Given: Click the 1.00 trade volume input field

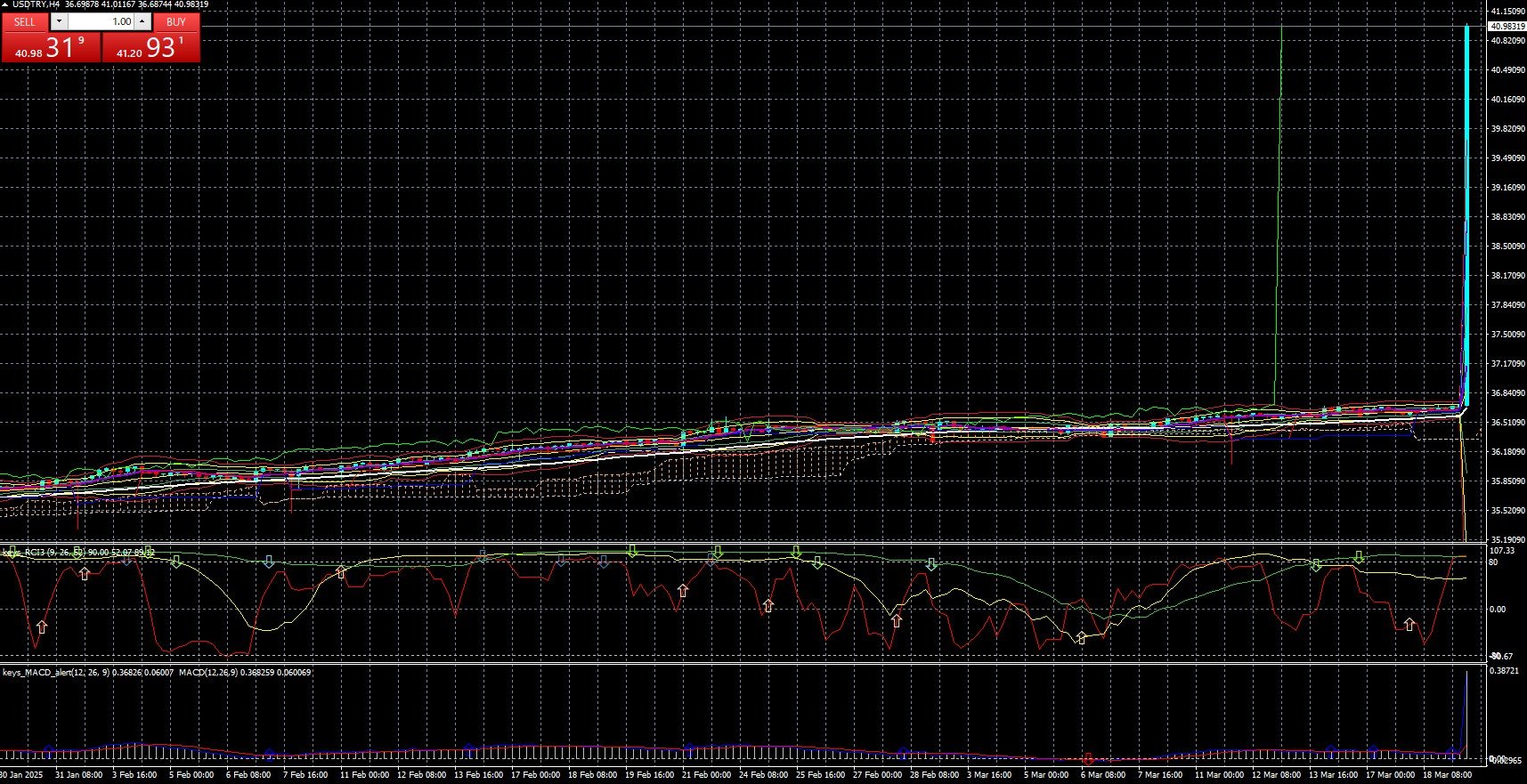Looking at the screenshot, I should click(x=101, y=21).
